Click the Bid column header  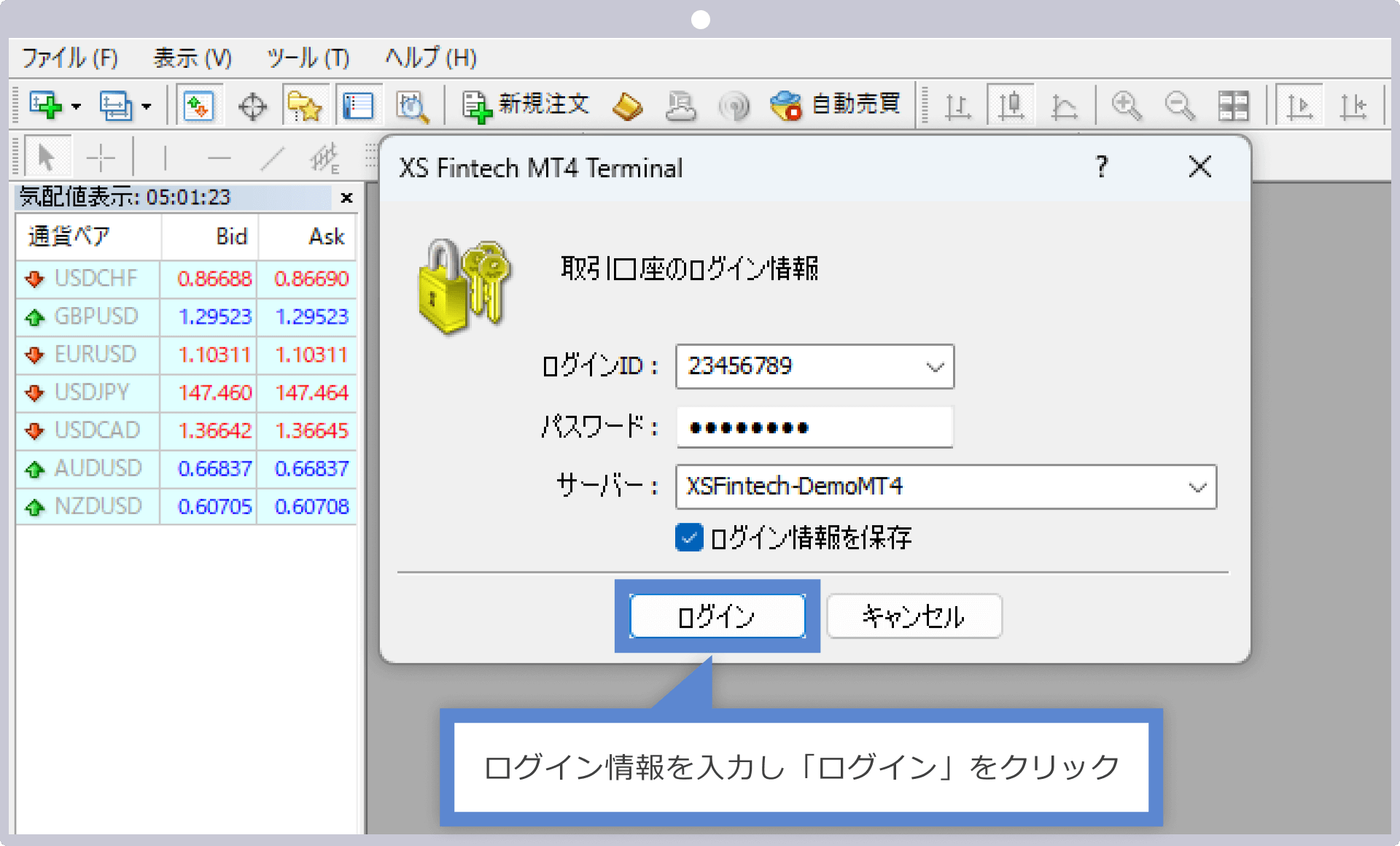tap(209, 236)
